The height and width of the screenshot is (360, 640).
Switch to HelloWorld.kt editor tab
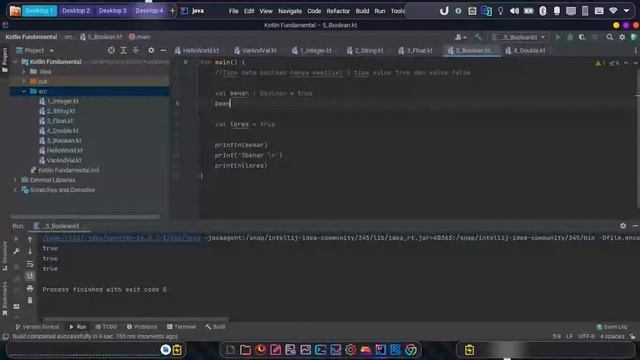click(197, 51)
